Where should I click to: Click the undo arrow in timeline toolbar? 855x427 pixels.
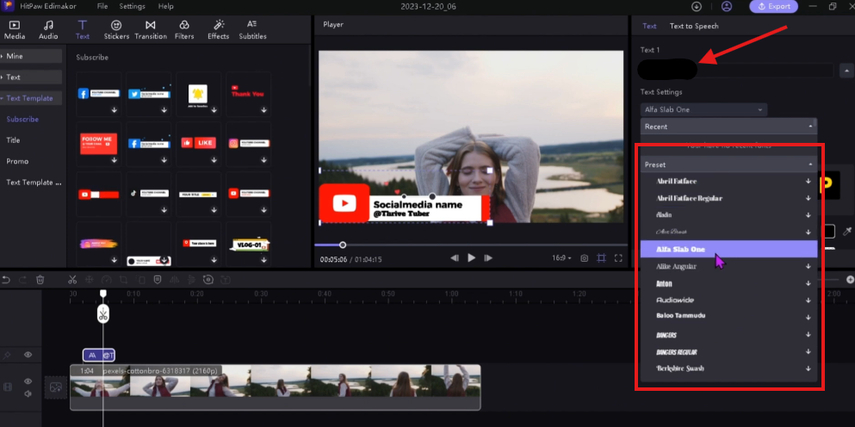(x=6, y=280)
